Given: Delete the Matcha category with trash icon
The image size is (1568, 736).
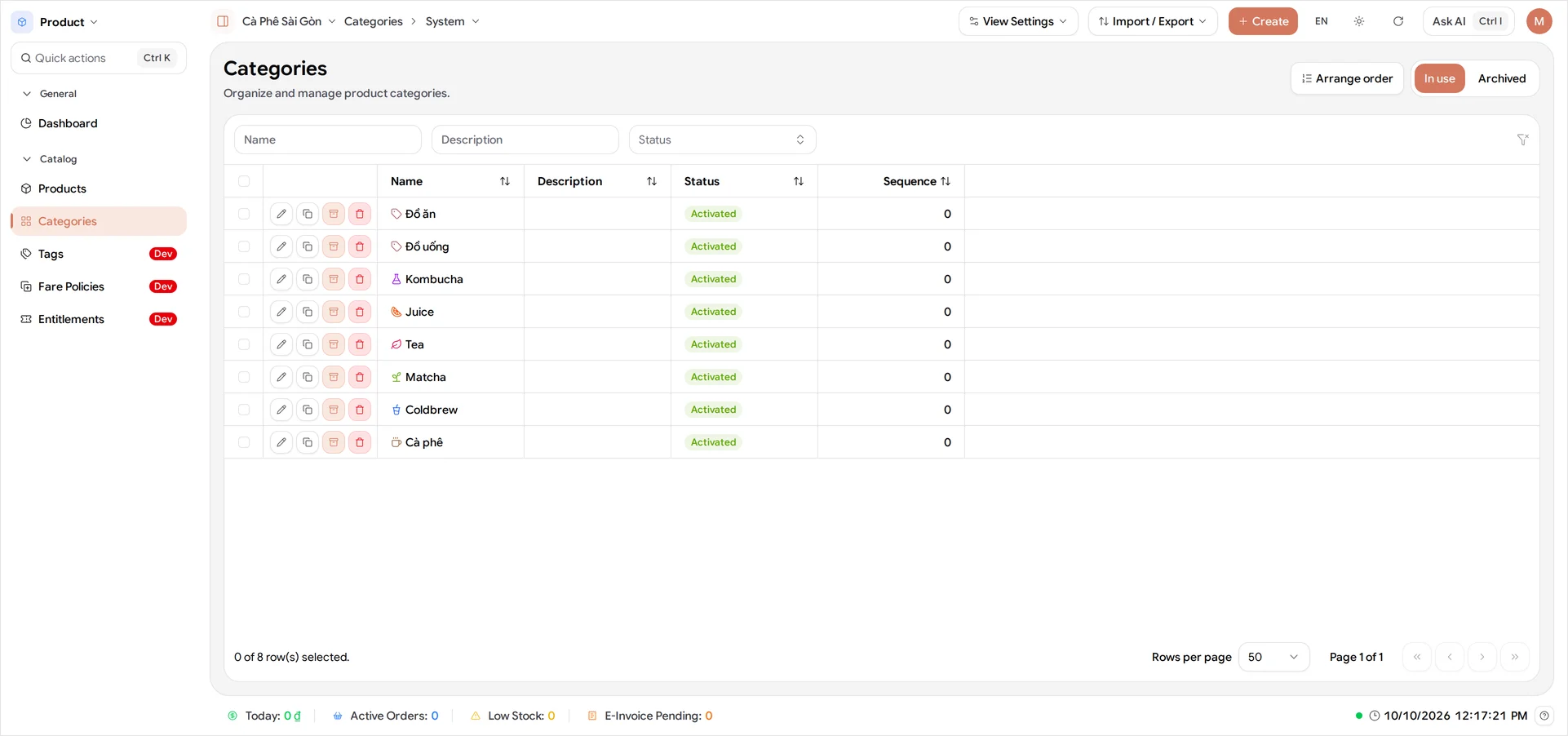Looking at the screenshot, I should click(360, 377).
